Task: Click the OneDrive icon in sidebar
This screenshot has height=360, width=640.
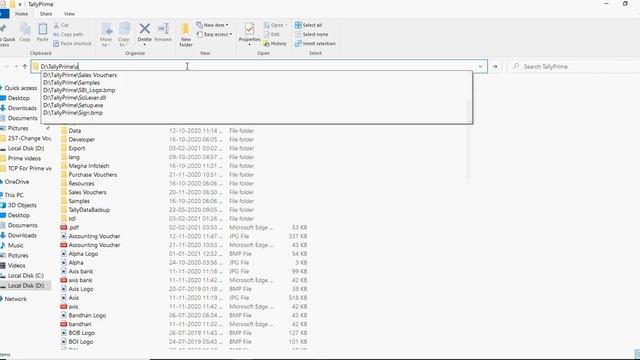Action: pyautogui.click(x=2, y=182)
